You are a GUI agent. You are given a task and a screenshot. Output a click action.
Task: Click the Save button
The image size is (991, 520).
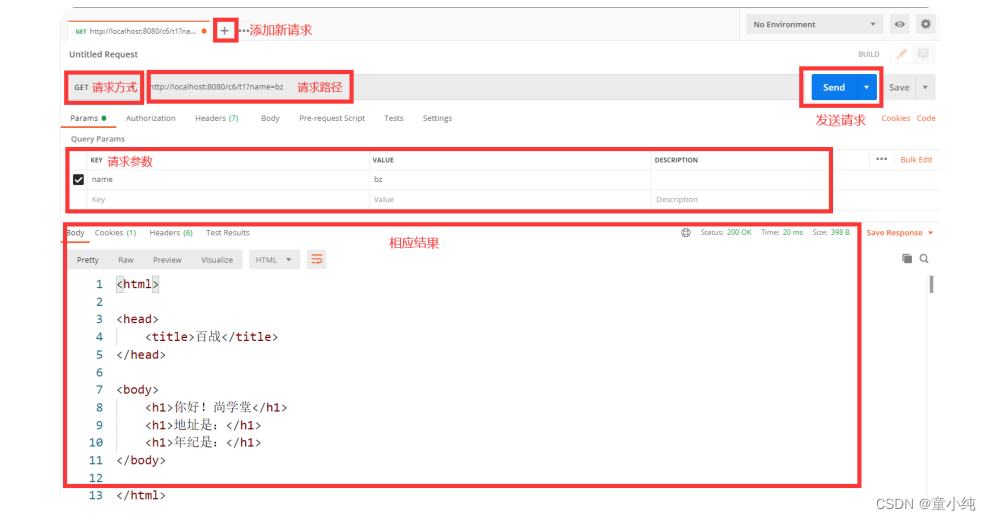tap(899, 87)
